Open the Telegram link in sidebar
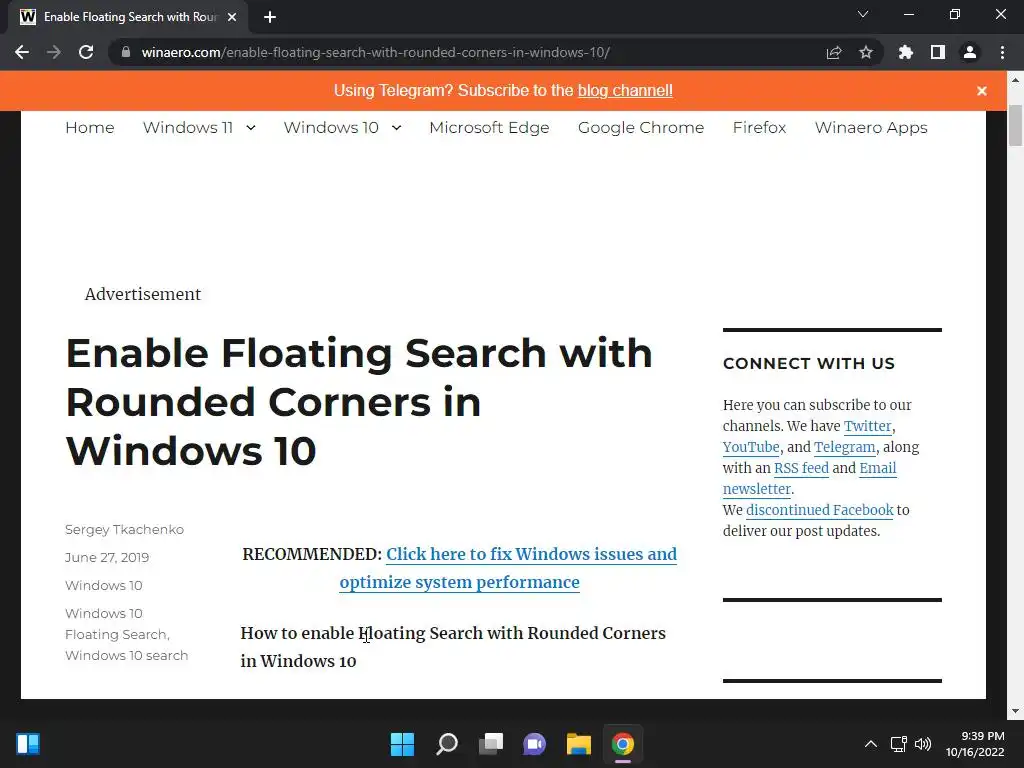Screen dimensions: 1024x768 tap(844, 447)
